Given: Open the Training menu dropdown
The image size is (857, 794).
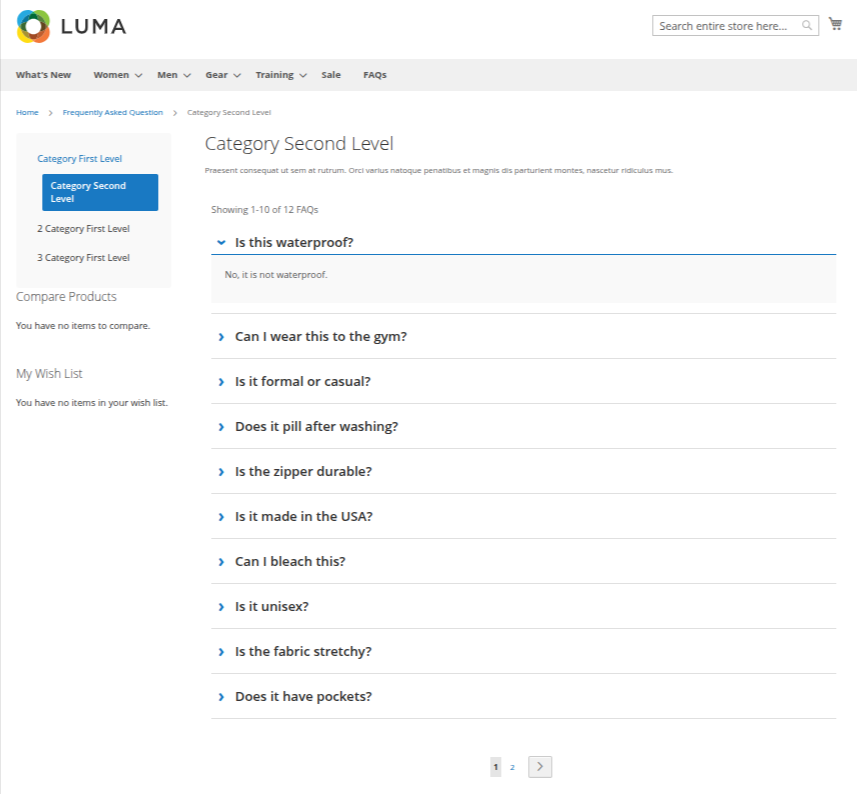Looking at the screenshot, I should (280, 75).
